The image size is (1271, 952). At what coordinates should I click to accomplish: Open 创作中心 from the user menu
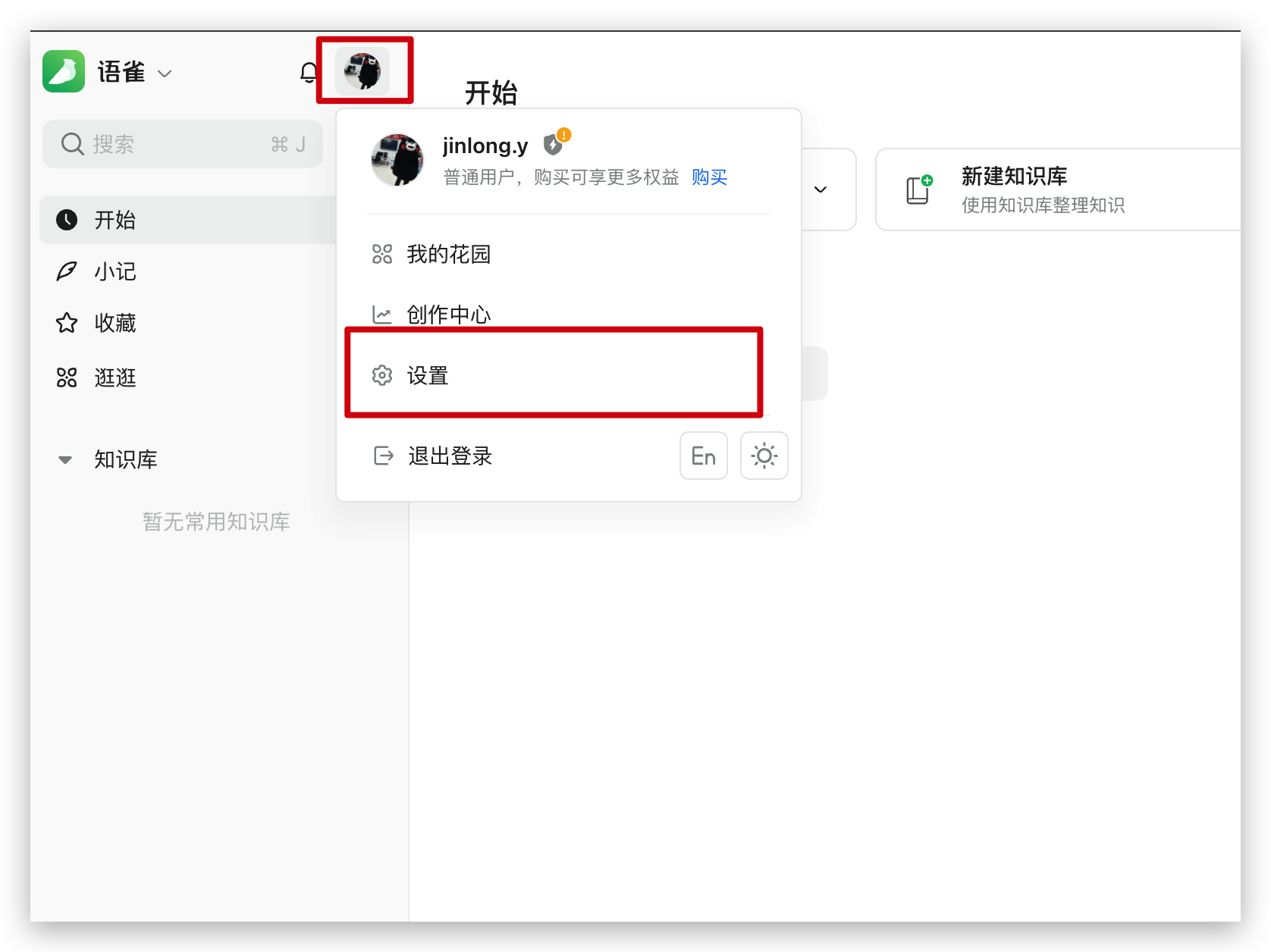point(449,314)
